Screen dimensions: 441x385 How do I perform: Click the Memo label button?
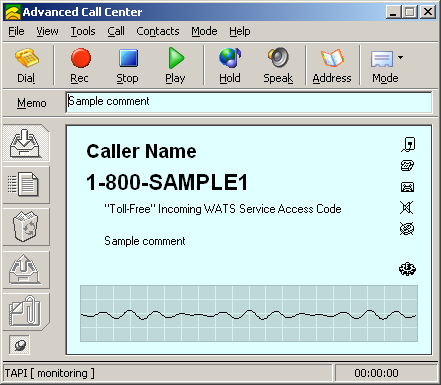point(32,103)
